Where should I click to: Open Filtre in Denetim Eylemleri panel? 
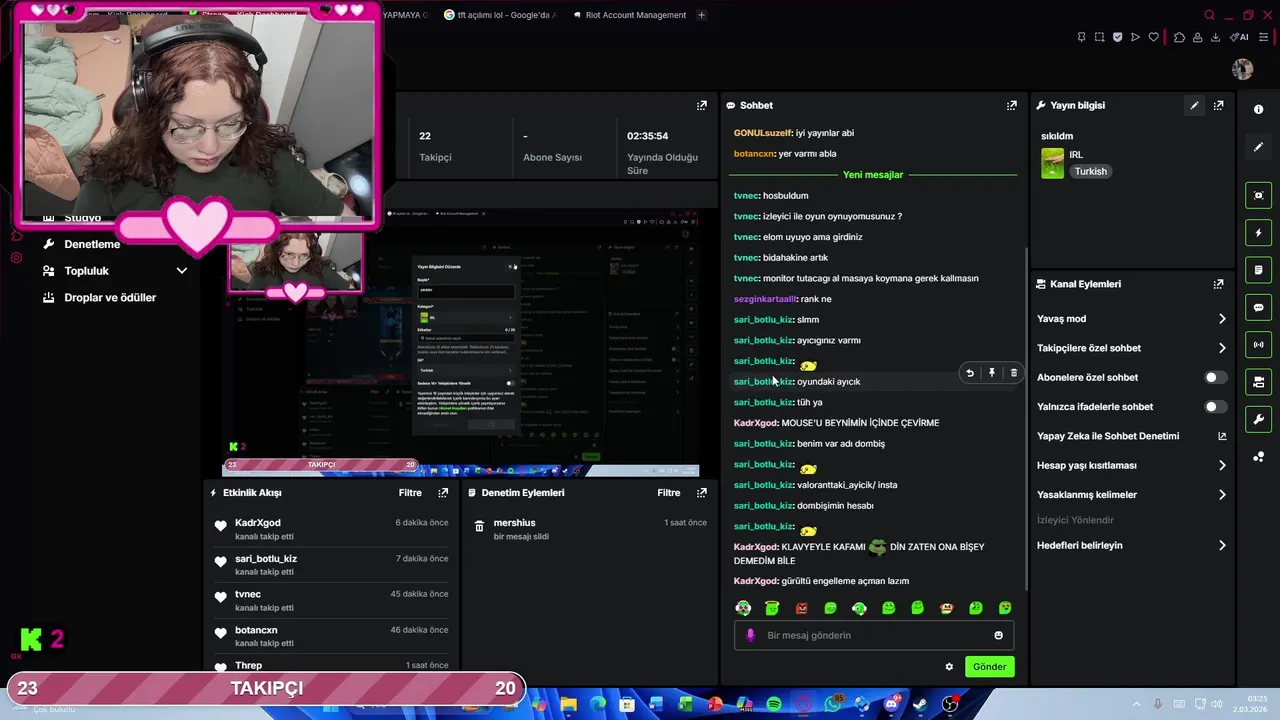(x=669, y=493)
